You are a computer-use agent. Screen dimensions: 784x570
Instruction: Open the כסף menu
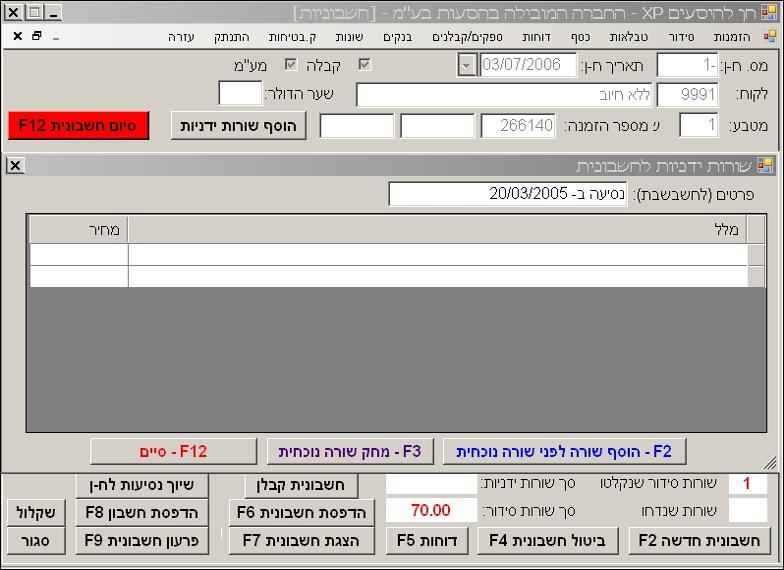580,37
